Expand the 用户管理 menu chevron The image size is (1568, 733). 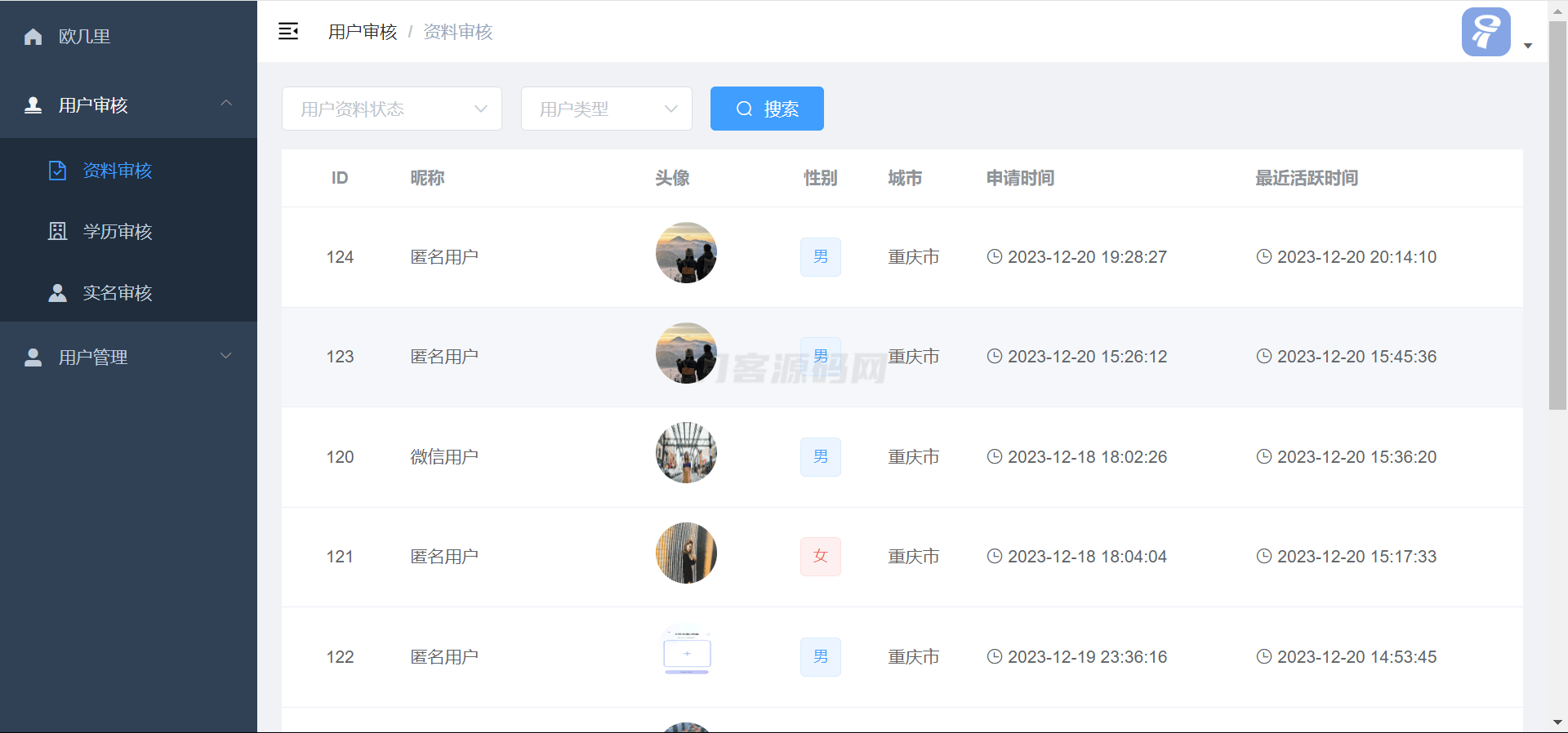[226, 356]
